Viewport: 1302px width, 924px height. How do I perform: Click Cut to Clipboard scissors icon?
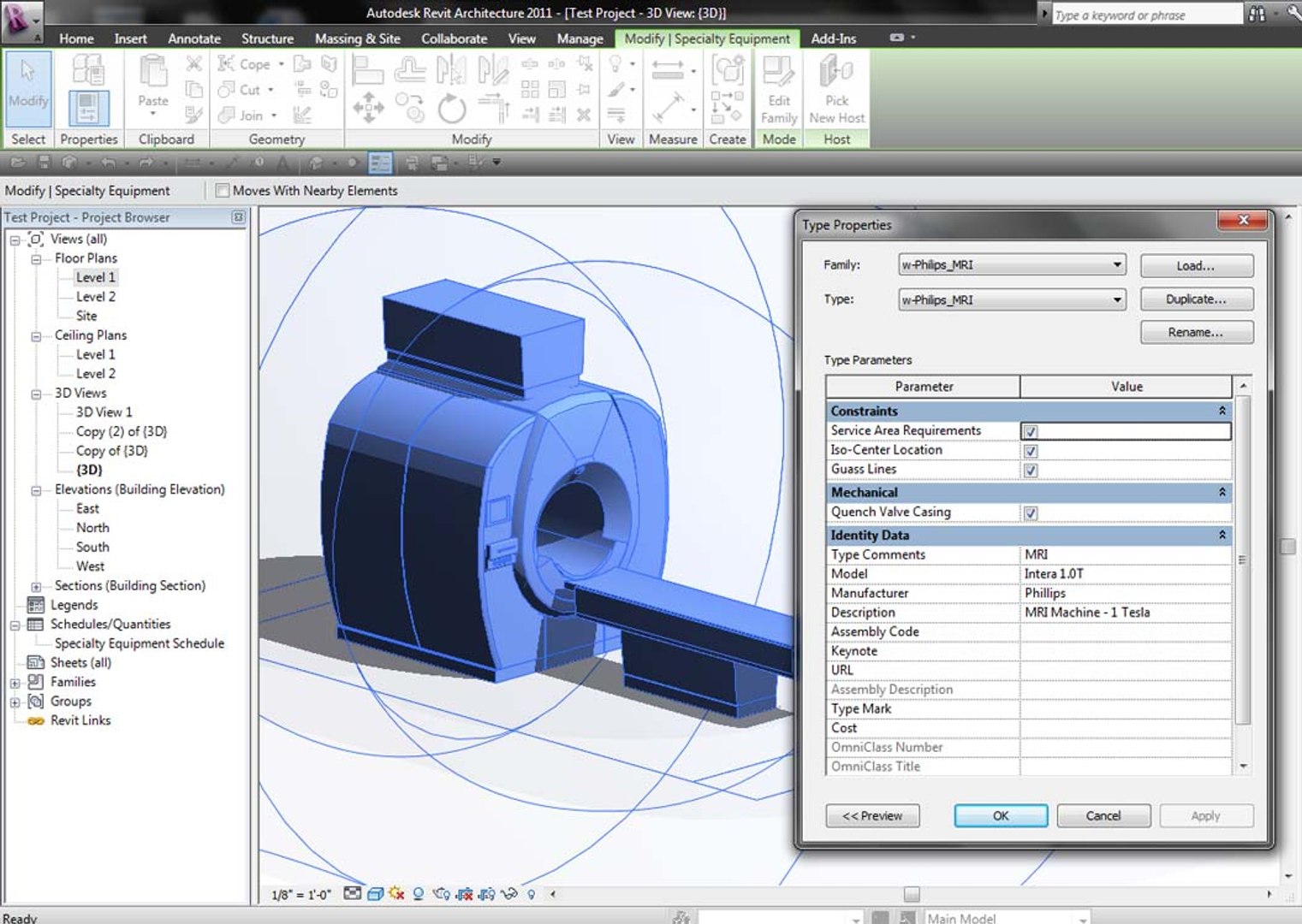coord(194,63)
